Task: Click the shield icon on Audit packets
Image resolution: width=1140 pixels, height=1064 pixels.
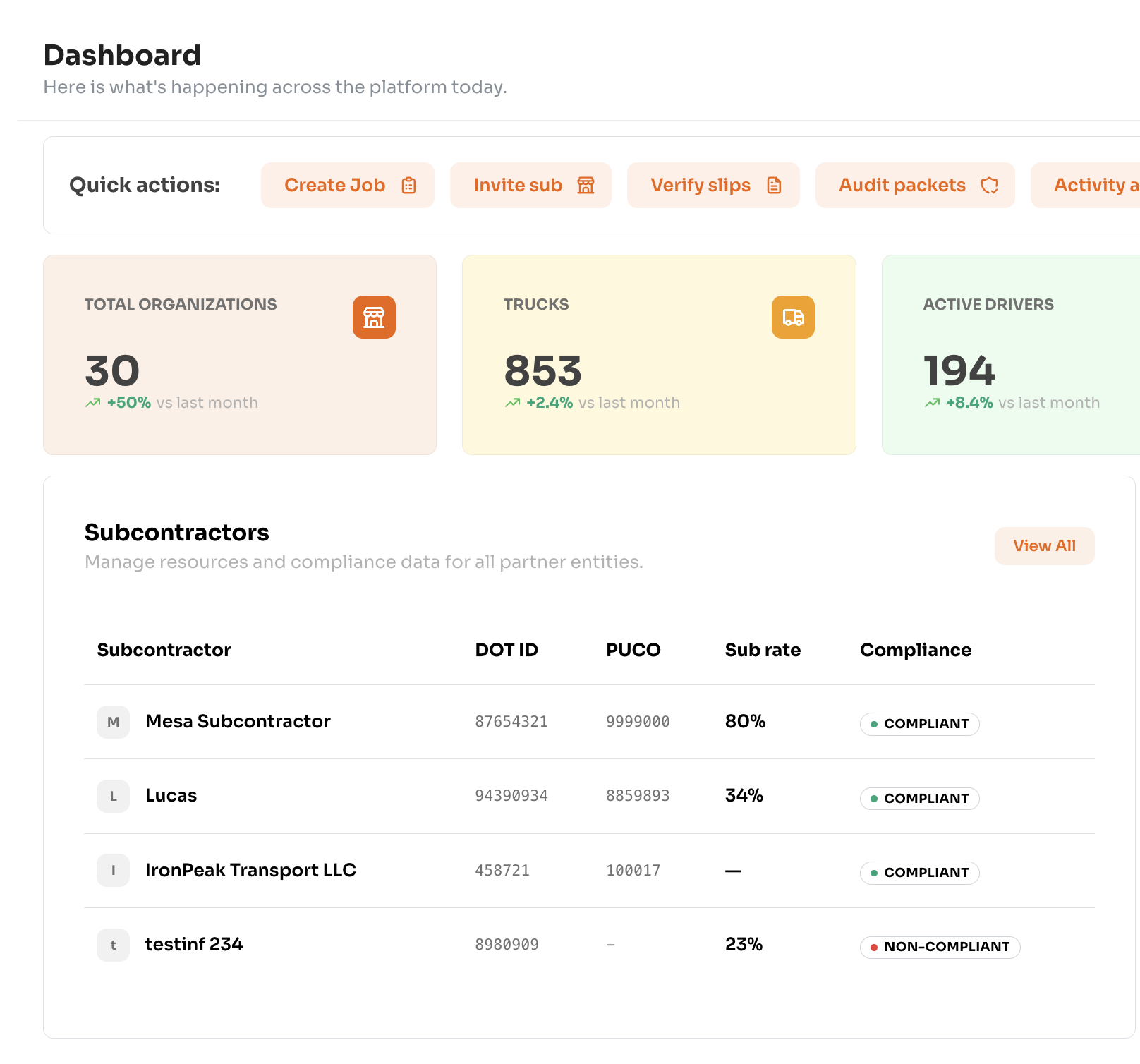Action: pyautogui.click(x=990, y=186)
